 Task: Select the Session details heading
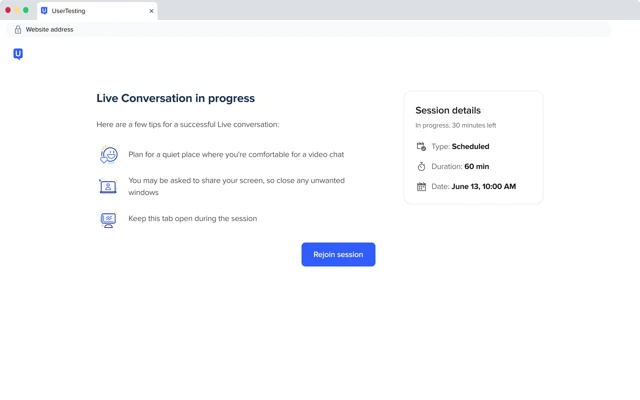coord(448,110)
